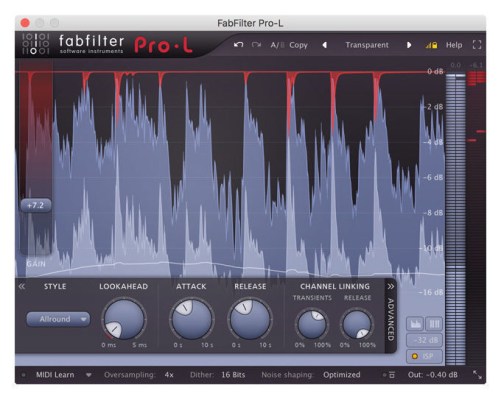This screenshot has width=501, height=399.
Task: Click the CHANNEL LINKING label
Action: point(335,286)
